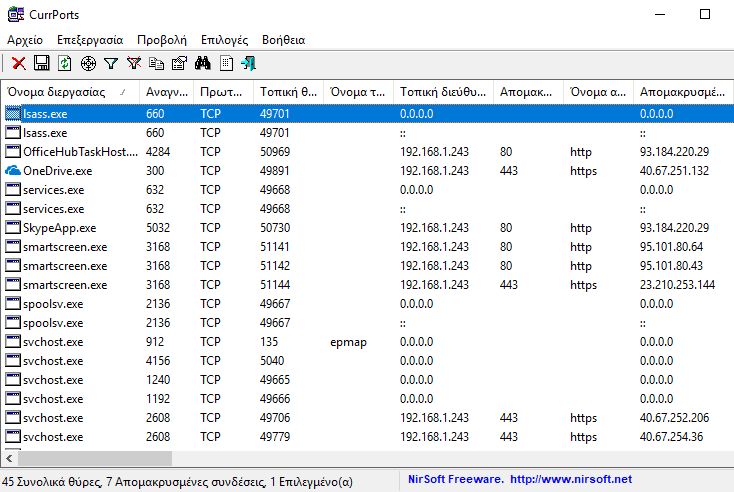Image resolution: width=734 pixels, height=492 pixels.
Task: Click the OneDrive.exe cloud icon
Action: 13,171
